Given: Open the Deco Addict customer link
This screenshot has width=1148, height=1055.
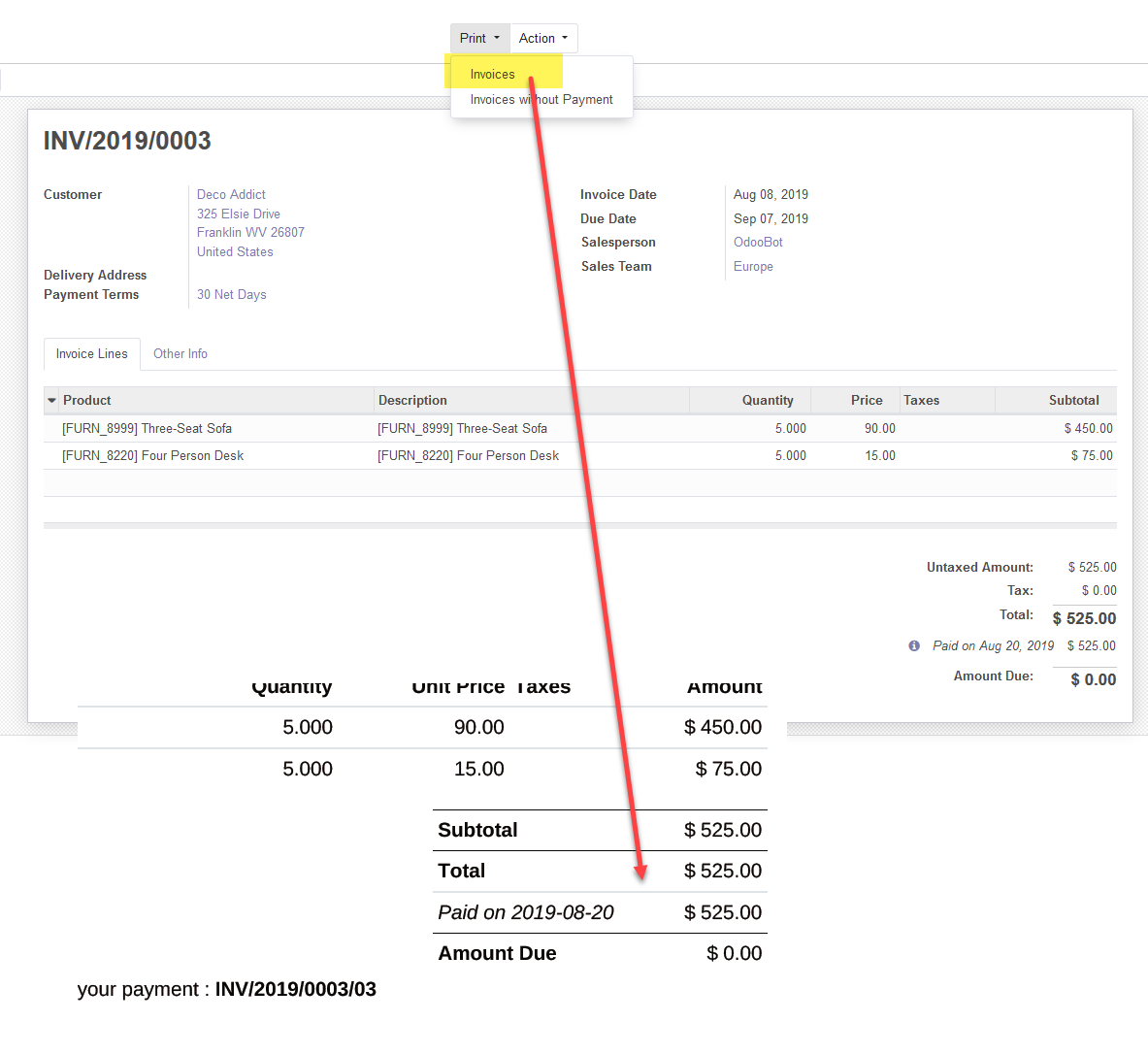Looking at the screenshot, I should pos(231,195).
